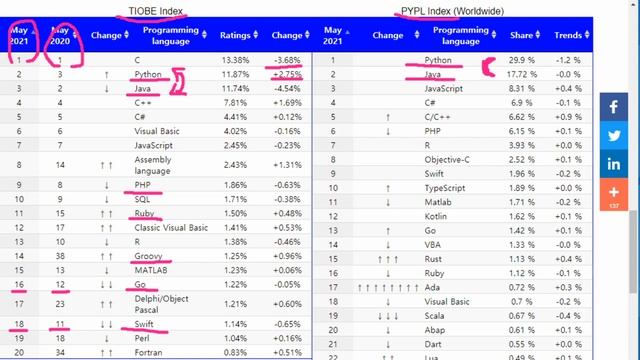
Task: Click Groovy language name
Action: 148,256
